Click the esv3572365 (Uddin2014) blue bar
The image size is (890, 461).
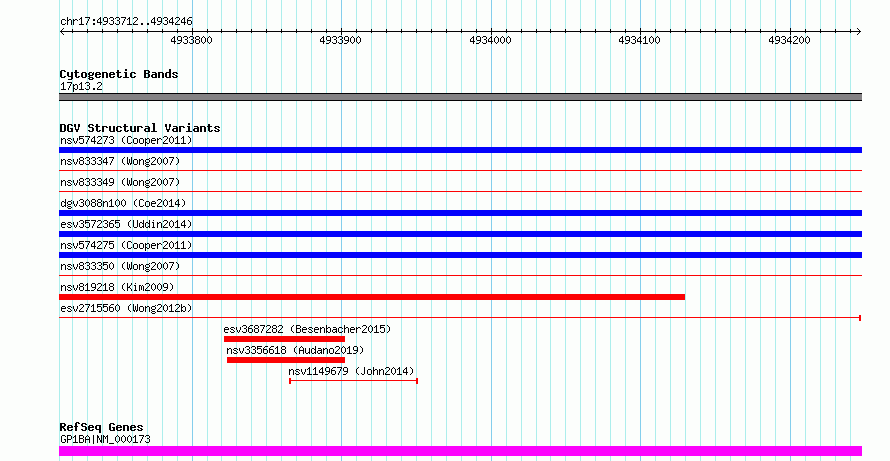tap(460, 234)
